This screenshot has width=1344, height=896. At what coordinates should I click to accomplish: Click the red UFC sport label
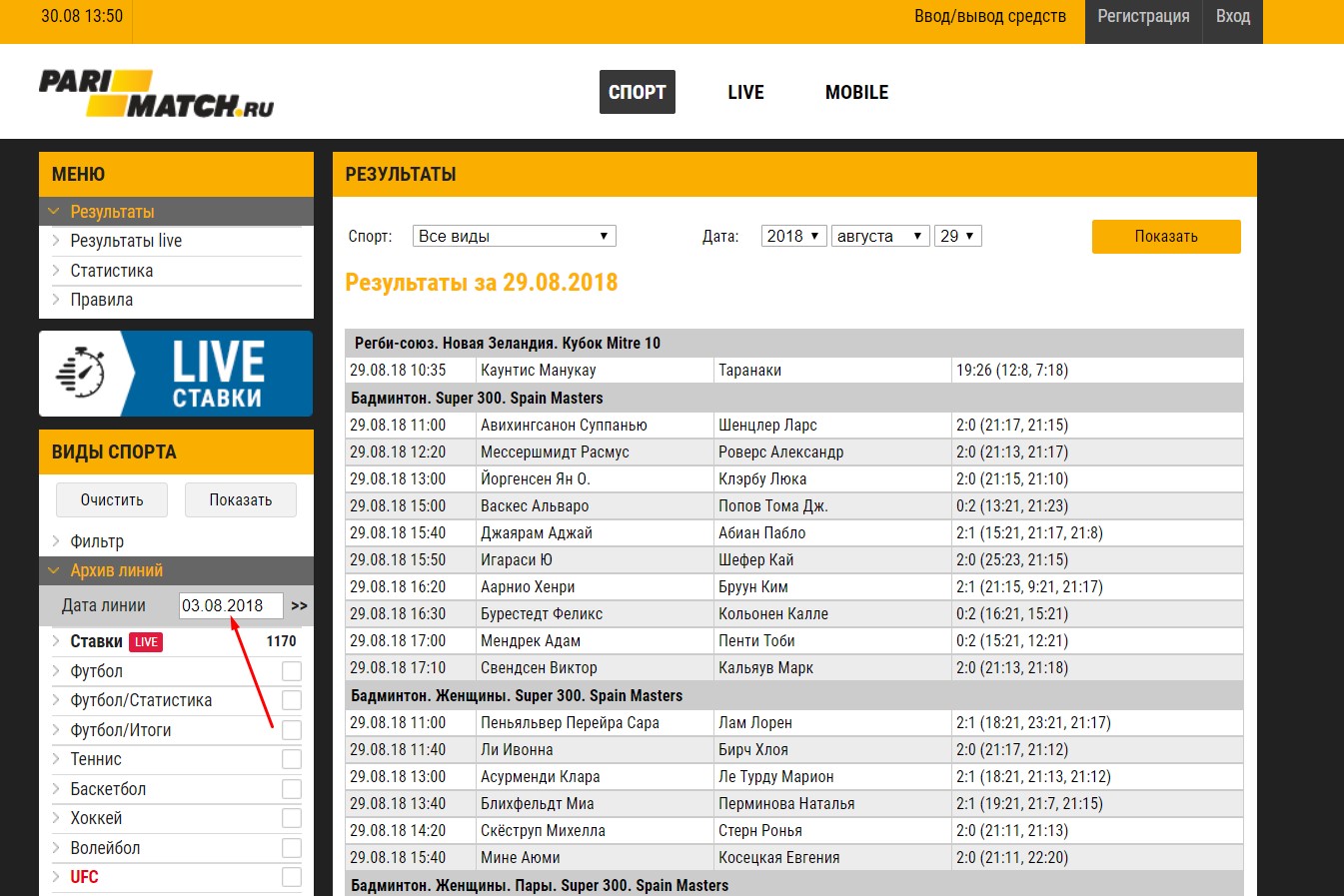pos(84,877)
